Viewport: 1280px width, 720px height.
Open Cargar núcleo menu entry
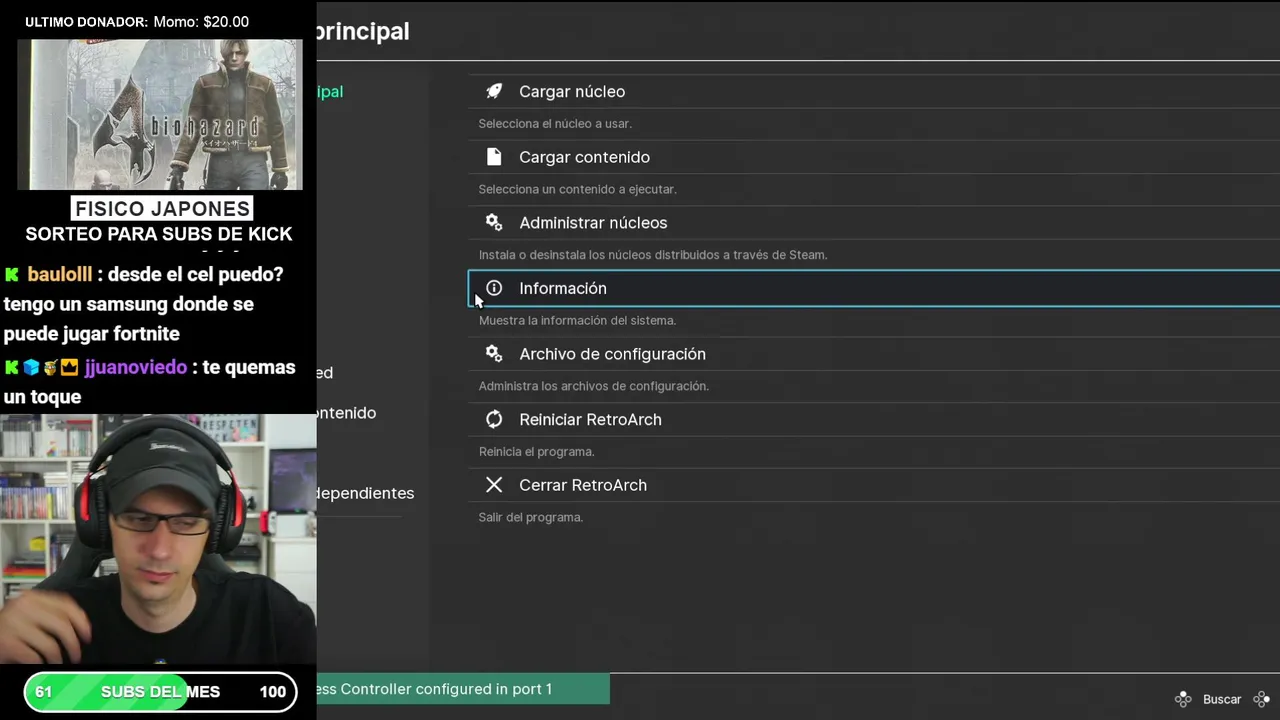click(874, 91)
